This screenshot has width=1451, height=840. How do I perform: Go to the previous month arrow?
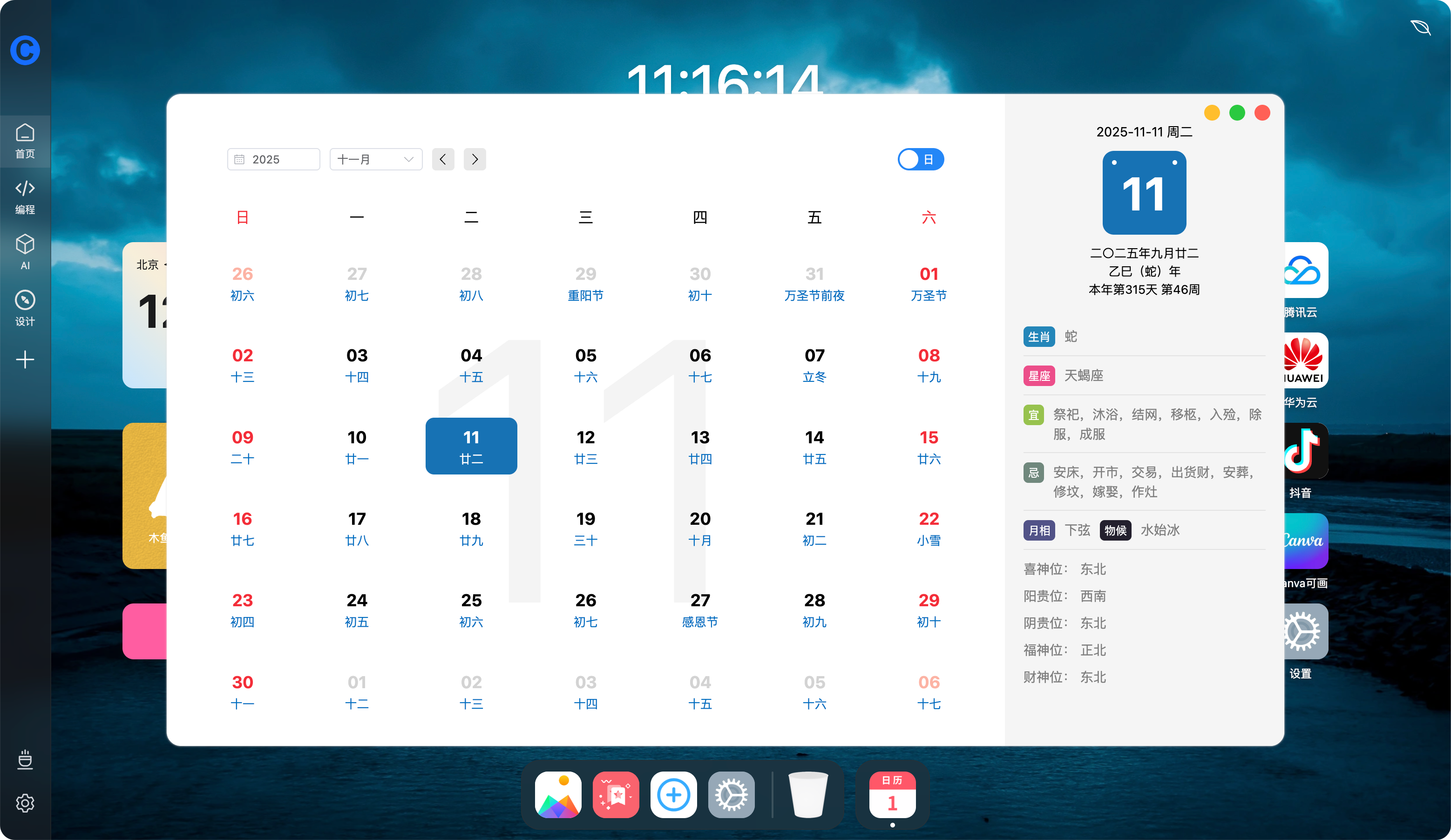443,160
